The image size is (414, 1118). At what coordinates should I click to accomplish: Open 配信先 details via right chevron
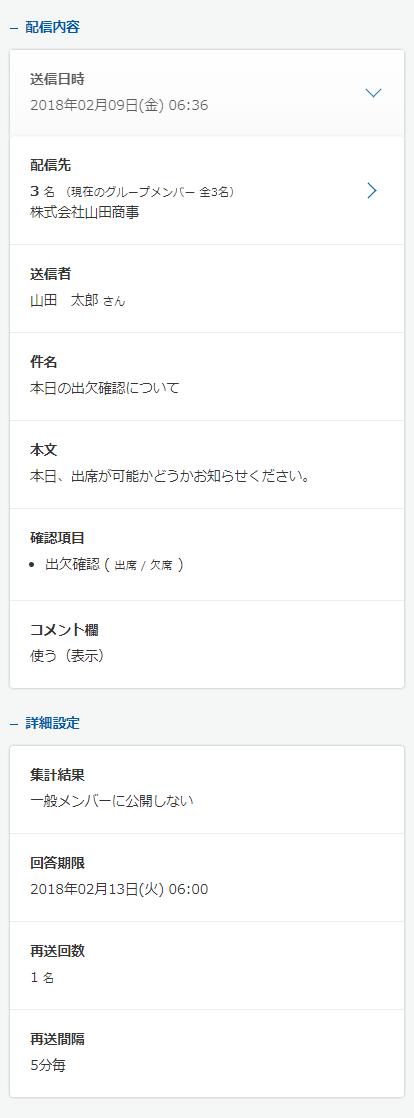click(x=371, y=190)
